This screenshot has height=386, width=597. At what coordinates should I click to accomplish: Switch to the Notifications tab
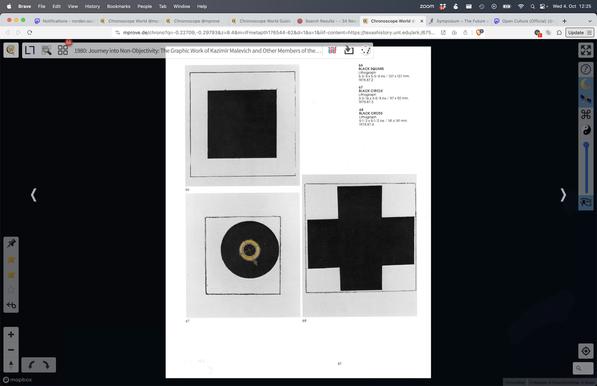[64, 21]
